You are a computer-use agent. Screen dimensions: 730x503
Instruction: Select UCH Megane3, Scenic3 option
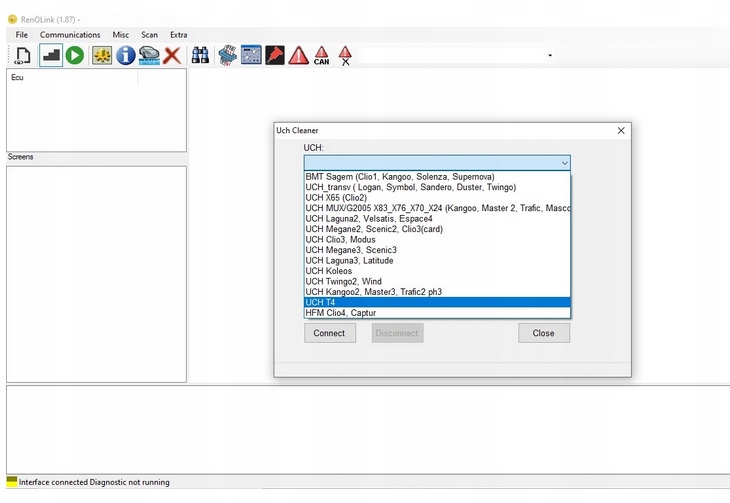click(x=437, y=250)
